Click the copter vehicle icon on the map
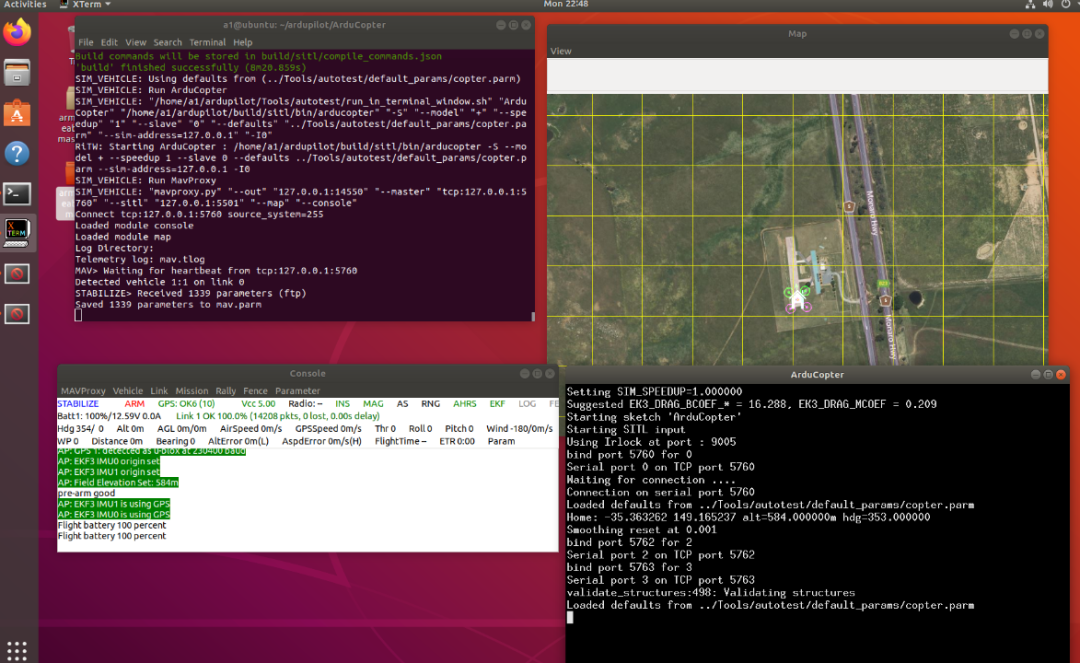The width and height of the screenshot is (1080, 663). click(798, 299)
